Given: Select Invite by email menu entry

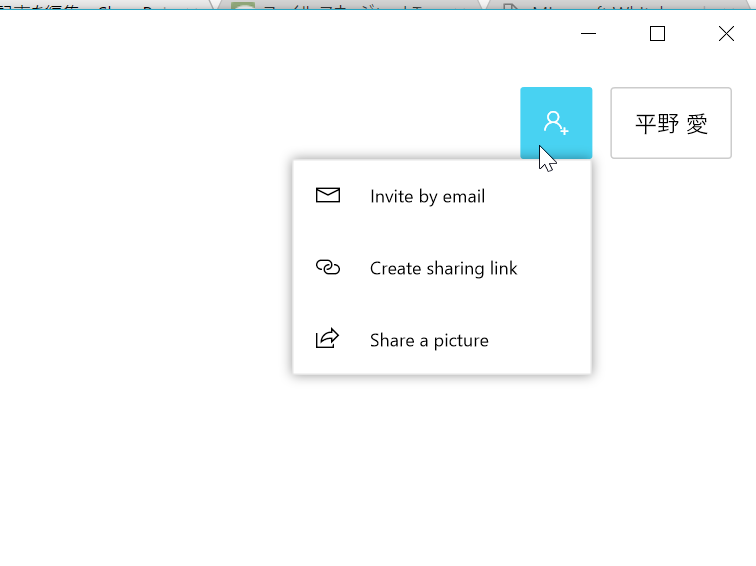Looking at the screenshot, I should (x=442, y=196).
